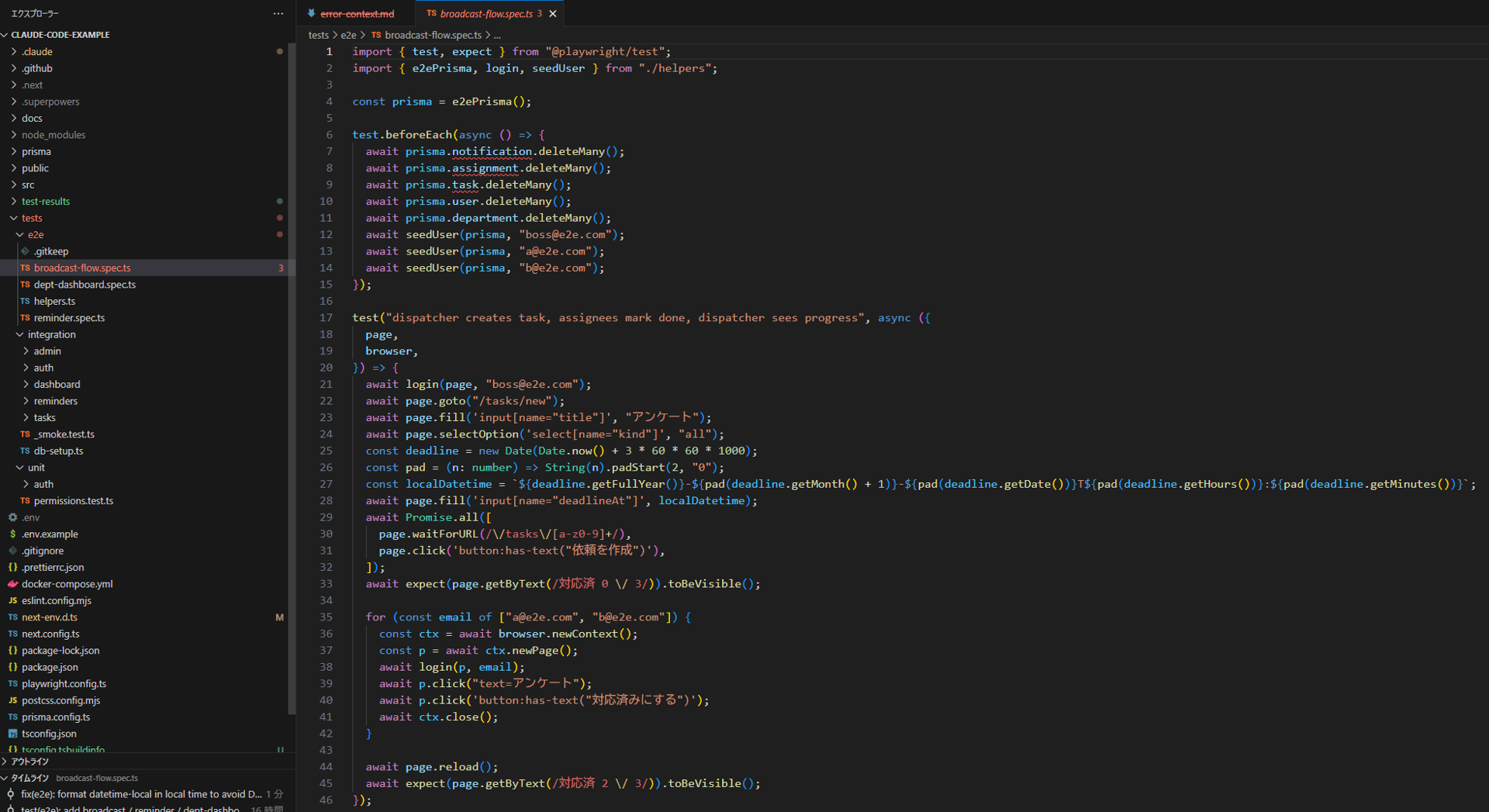Select broadcast-flow.spec.ts in the Explorer tree
The image size is (1489, 812).
(144, 268)
